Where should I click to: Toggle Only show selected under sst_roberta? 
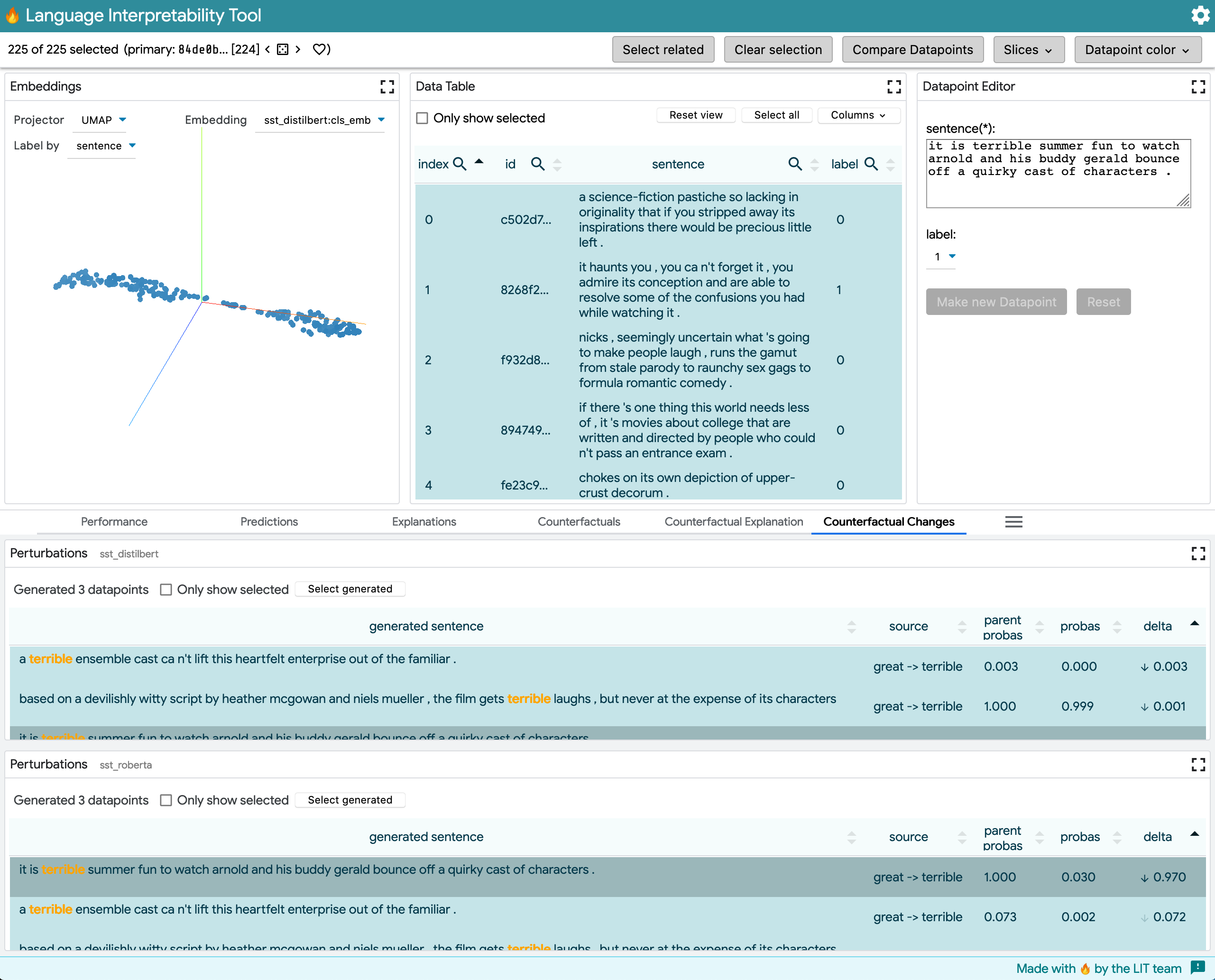pos(166,800)
